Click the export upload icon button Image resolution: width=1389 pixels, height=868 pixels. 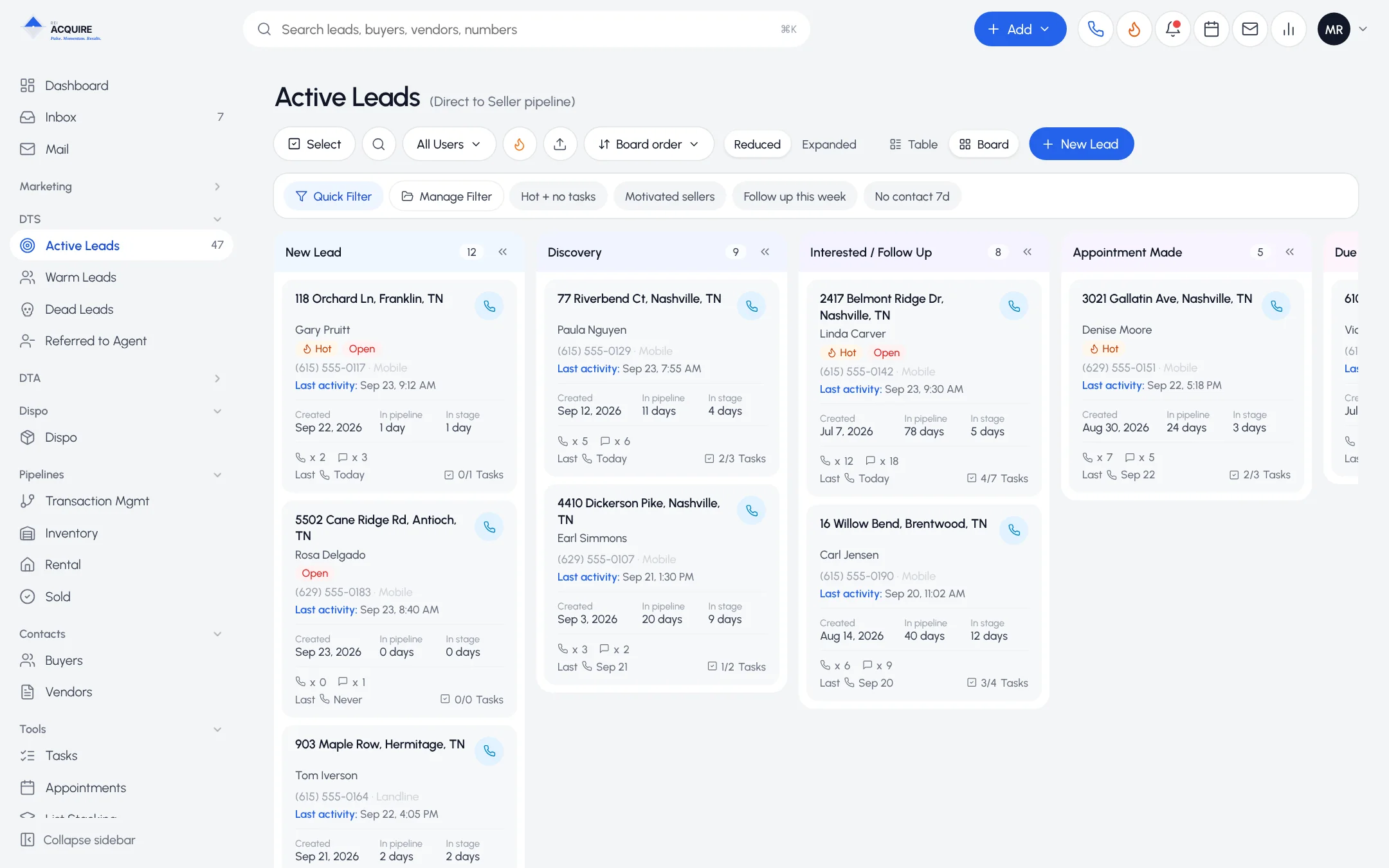click(560, 144)
